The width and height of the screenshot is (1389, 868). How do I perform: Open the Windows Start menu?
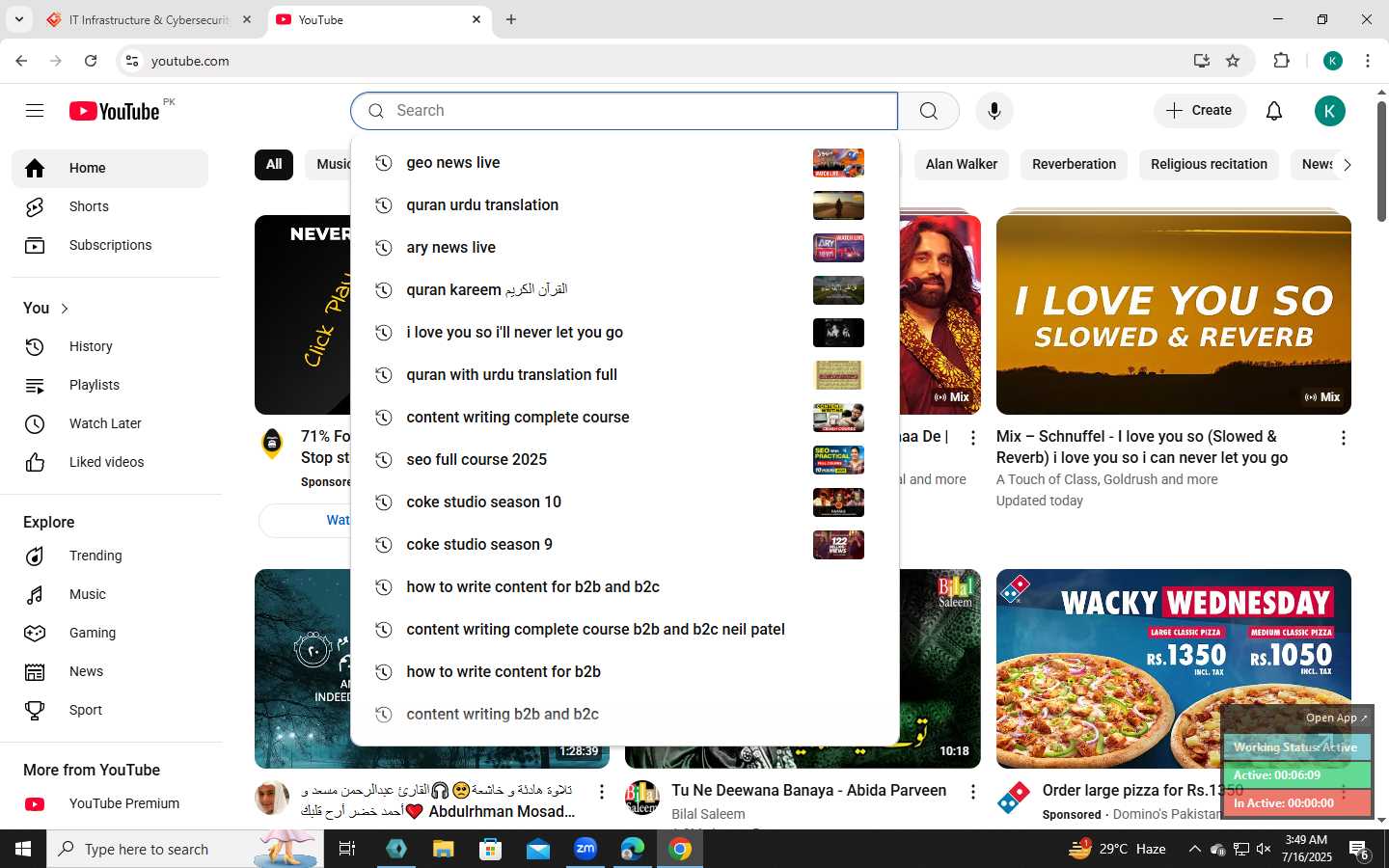point(23,849)
